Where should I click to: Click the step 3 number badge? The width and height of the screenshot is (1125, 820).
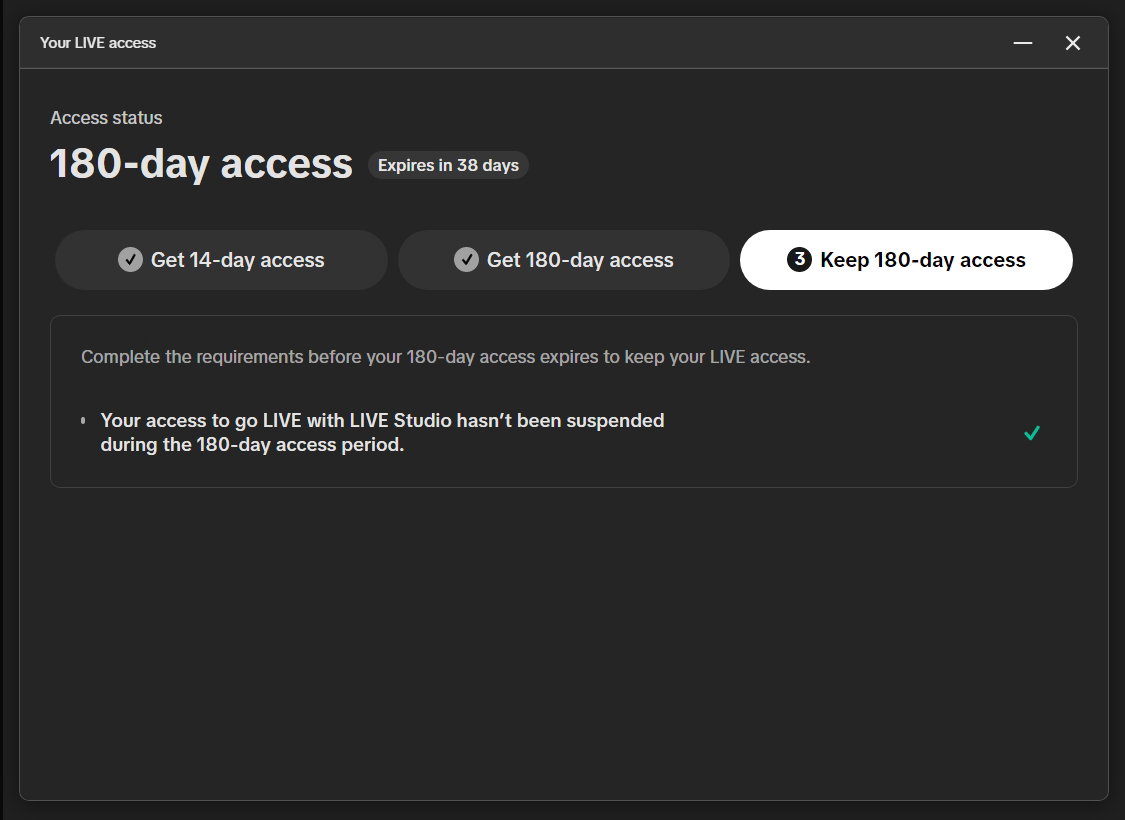(799, 260)
